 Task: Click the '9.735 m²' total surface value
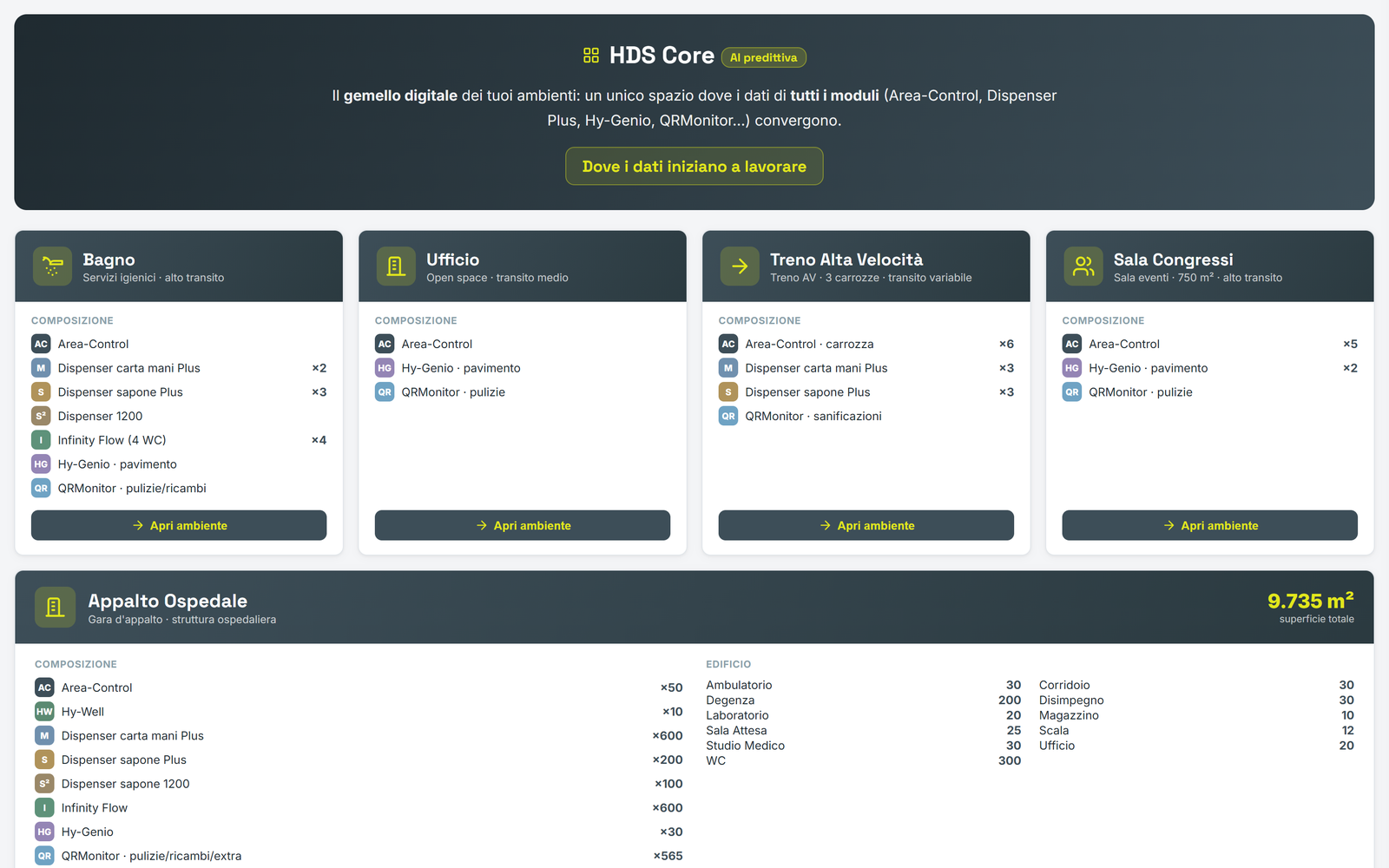(1311, 601)
